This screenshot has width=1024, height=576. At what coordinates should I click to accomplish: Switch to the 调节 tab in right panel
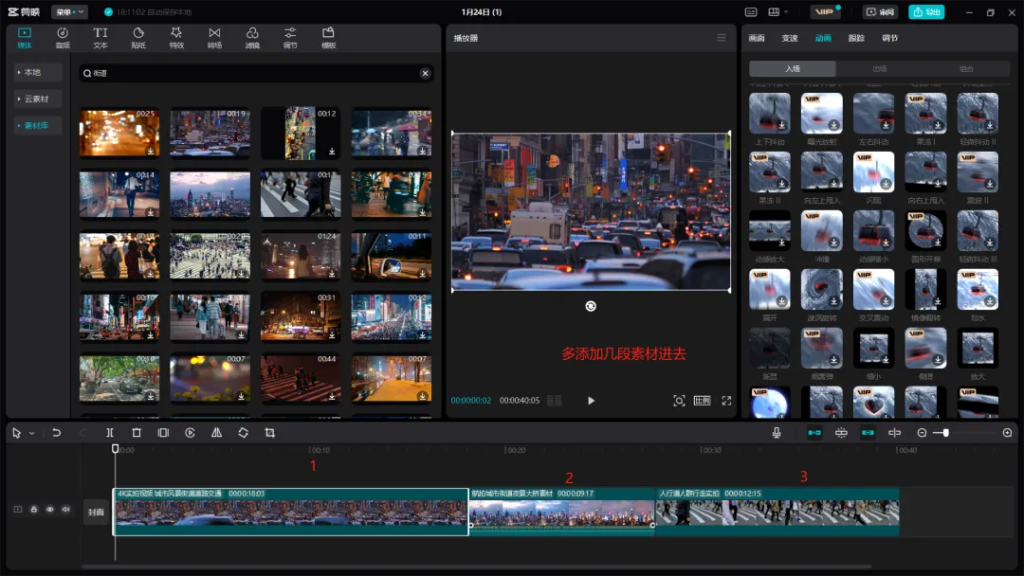[x=889, y=38]
